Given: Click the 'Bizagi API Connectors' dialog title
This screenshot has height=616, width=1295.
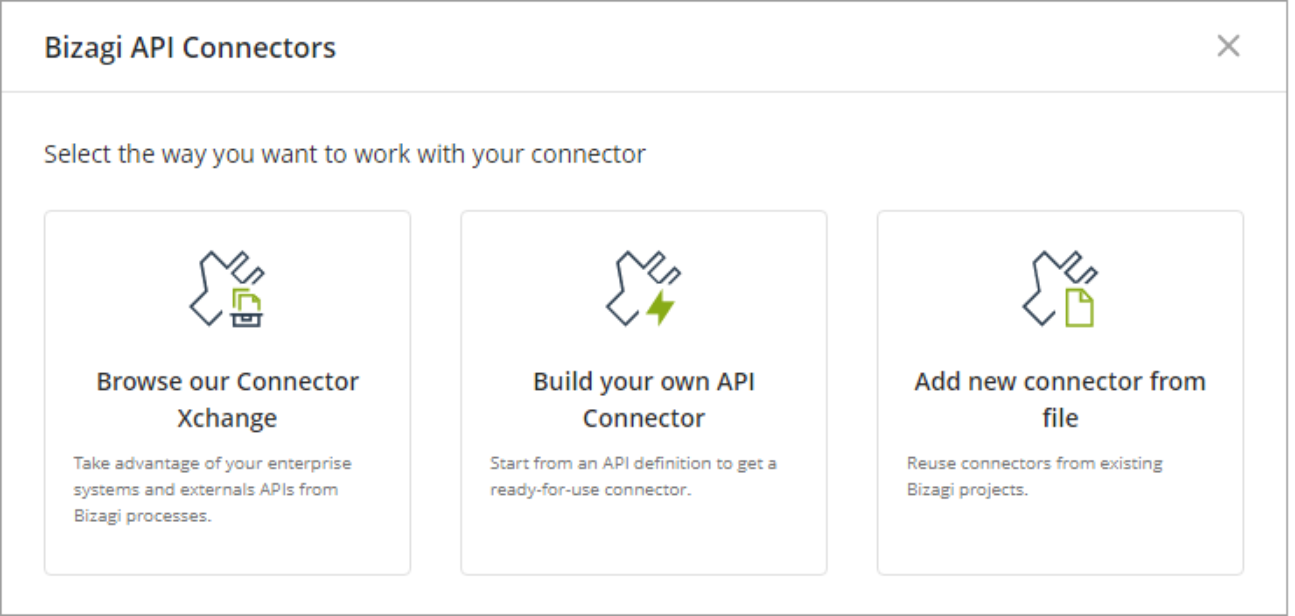Looking at the screenshot, I should pos(190,47).
